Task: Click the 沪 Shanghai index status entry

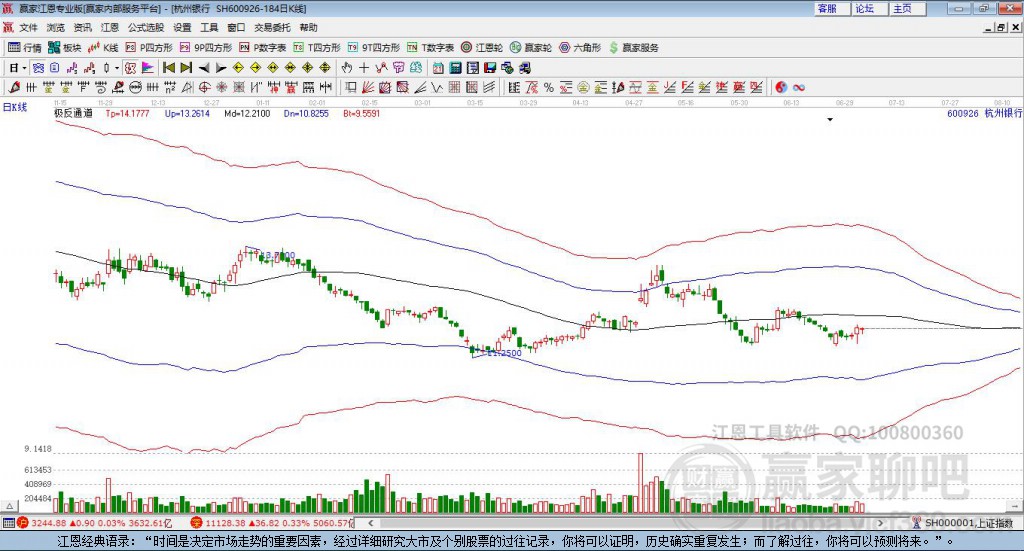Action: pos(97,523)
